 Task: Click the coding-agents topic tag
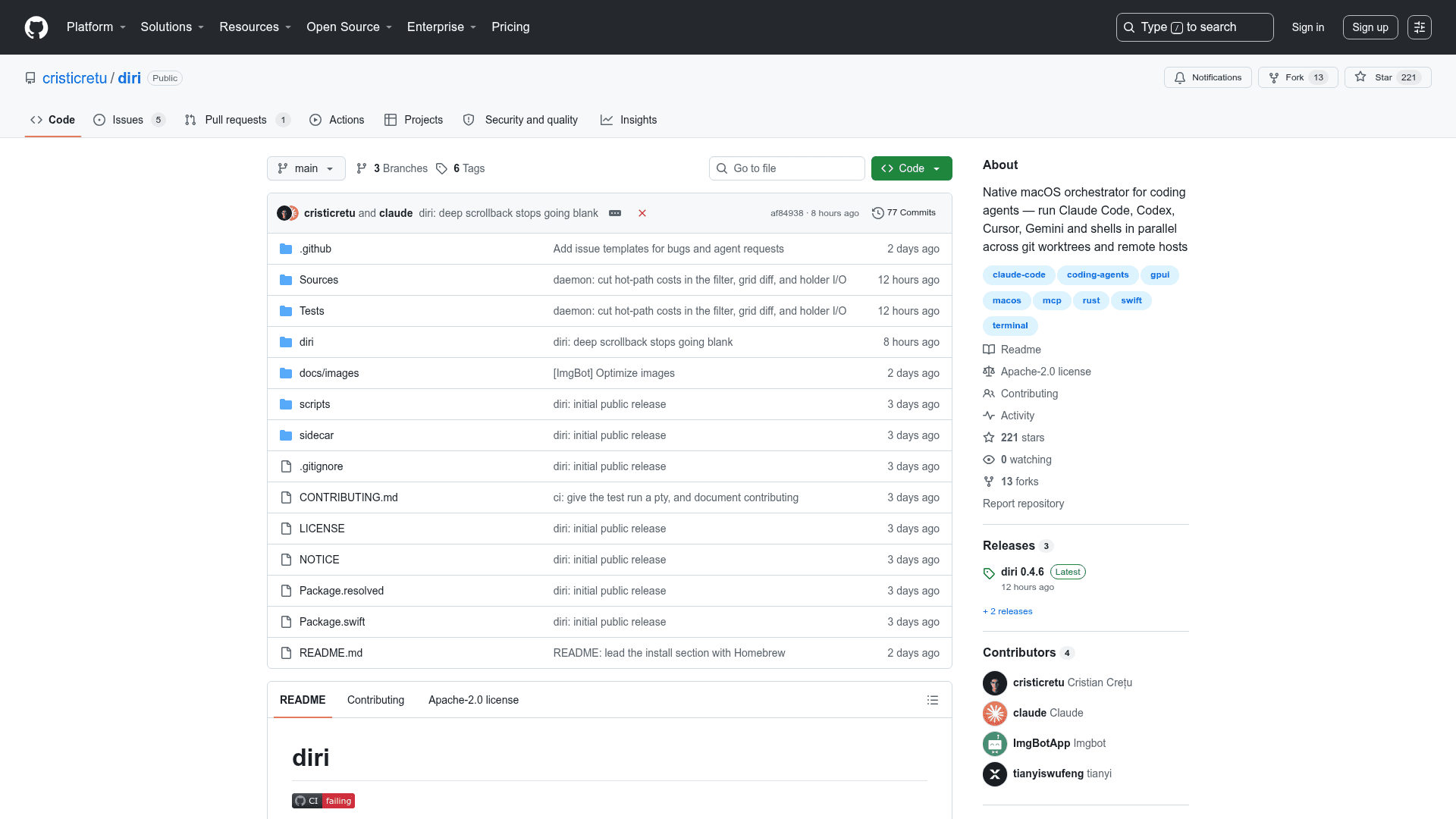[x=1097, y=275]
